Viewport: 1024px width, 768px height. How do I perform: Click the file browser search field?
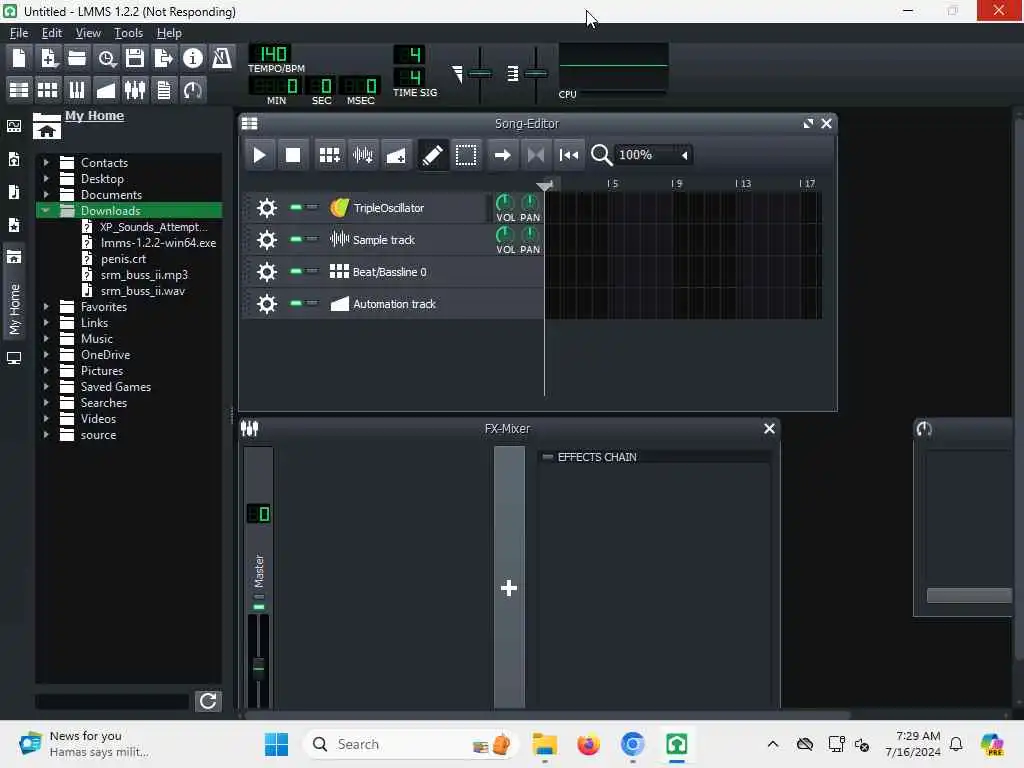point(112,701)
